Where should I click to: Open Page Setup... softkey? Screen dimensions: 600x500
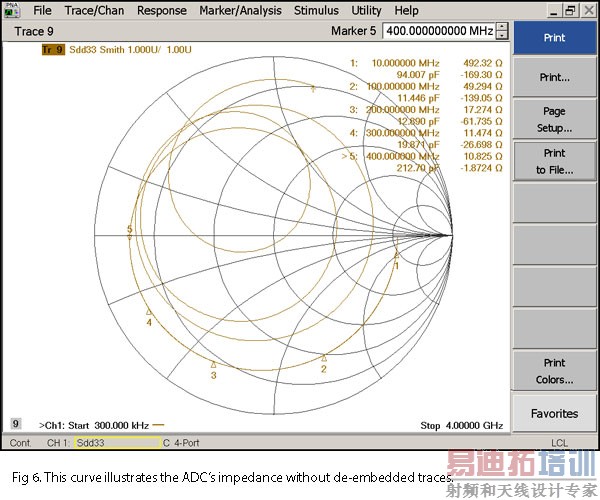pos(554,119)
